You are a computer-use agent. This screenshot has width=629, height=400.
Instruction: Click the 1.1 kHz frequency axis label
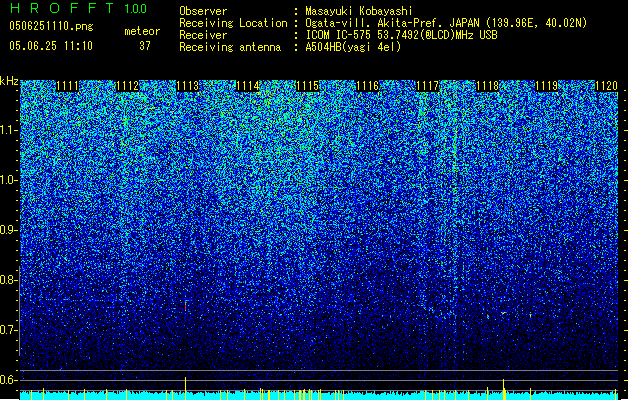[9, 130]
